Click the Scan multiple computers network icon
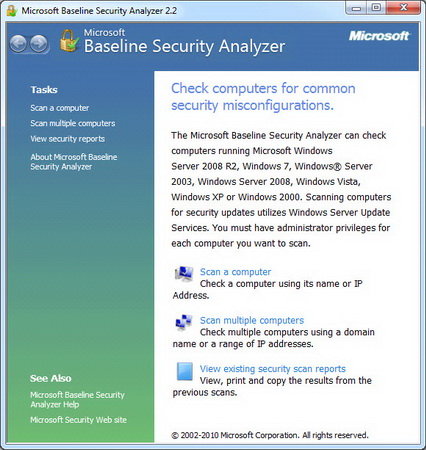Image resolution: width=426 pixels, height=450 pixels. click(184, 322)
